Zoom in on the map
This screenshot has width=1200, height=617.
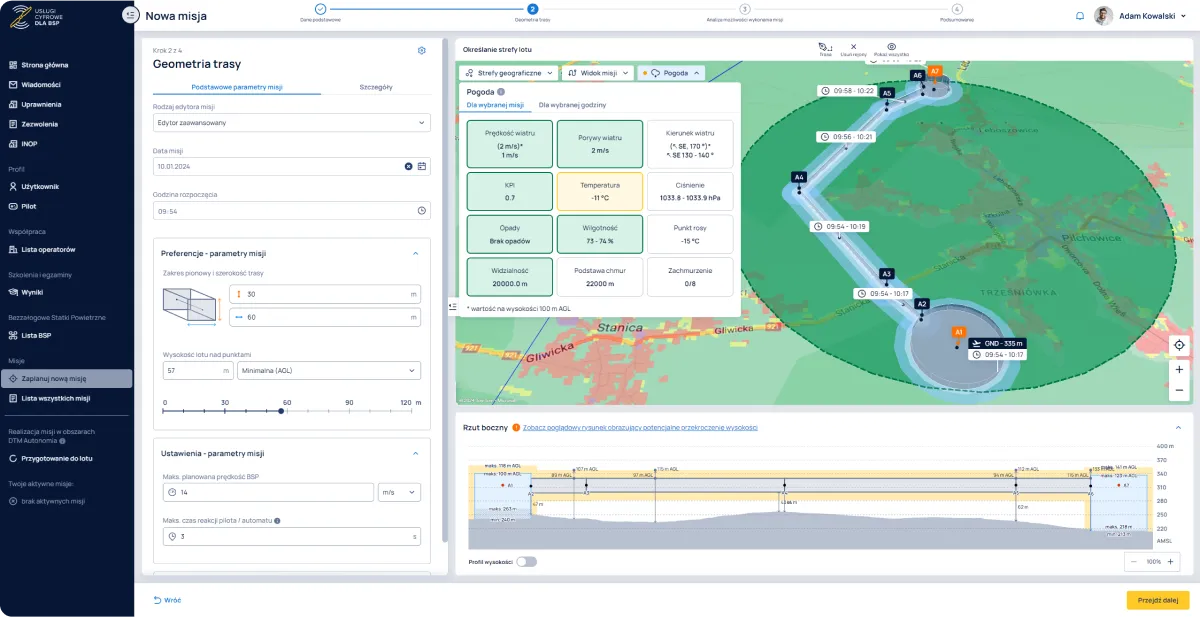click(1180, 369)
